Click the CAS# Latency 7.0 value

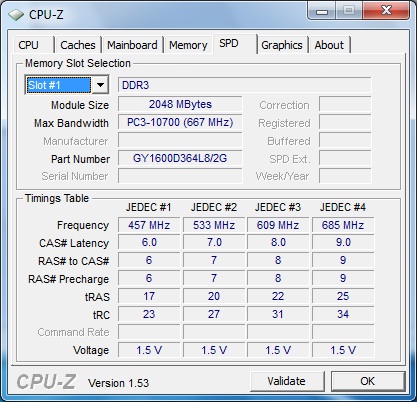(x=214, y=242)
